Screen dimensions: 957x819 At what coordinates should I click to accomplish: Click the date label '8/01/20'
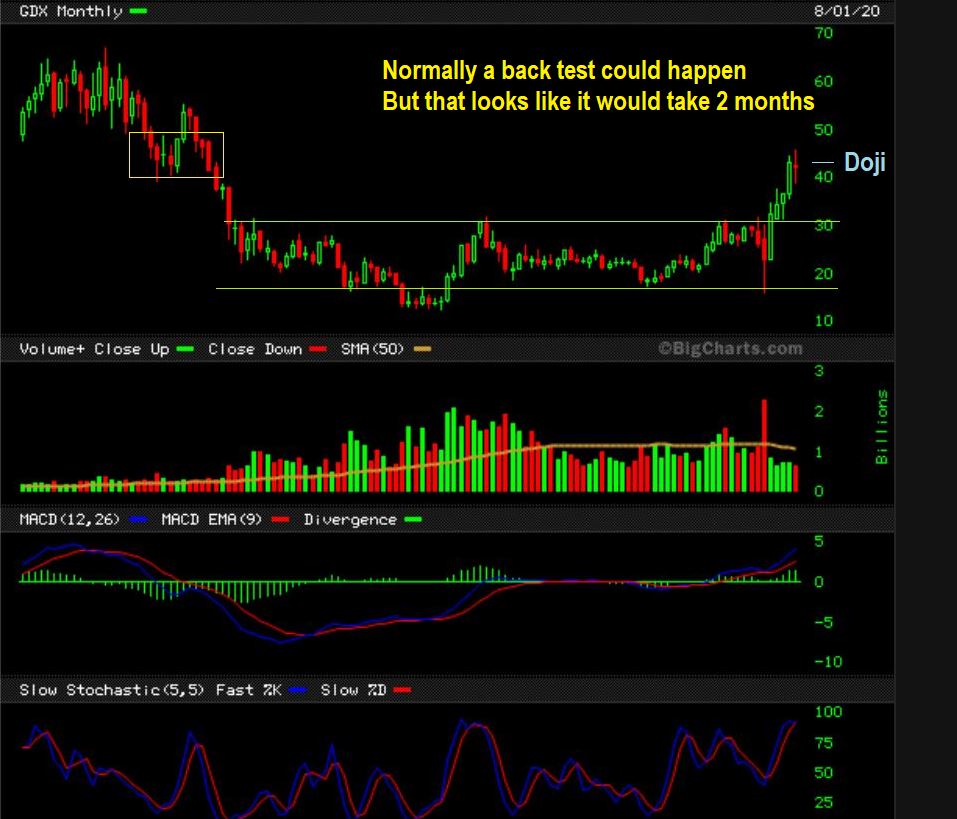point(847,11)
